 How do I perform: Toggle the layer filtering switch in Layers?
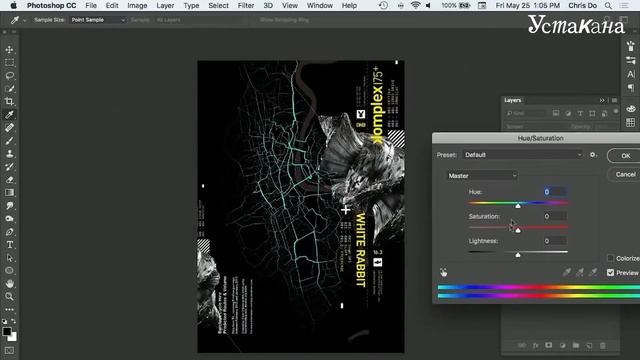point(616,111)
